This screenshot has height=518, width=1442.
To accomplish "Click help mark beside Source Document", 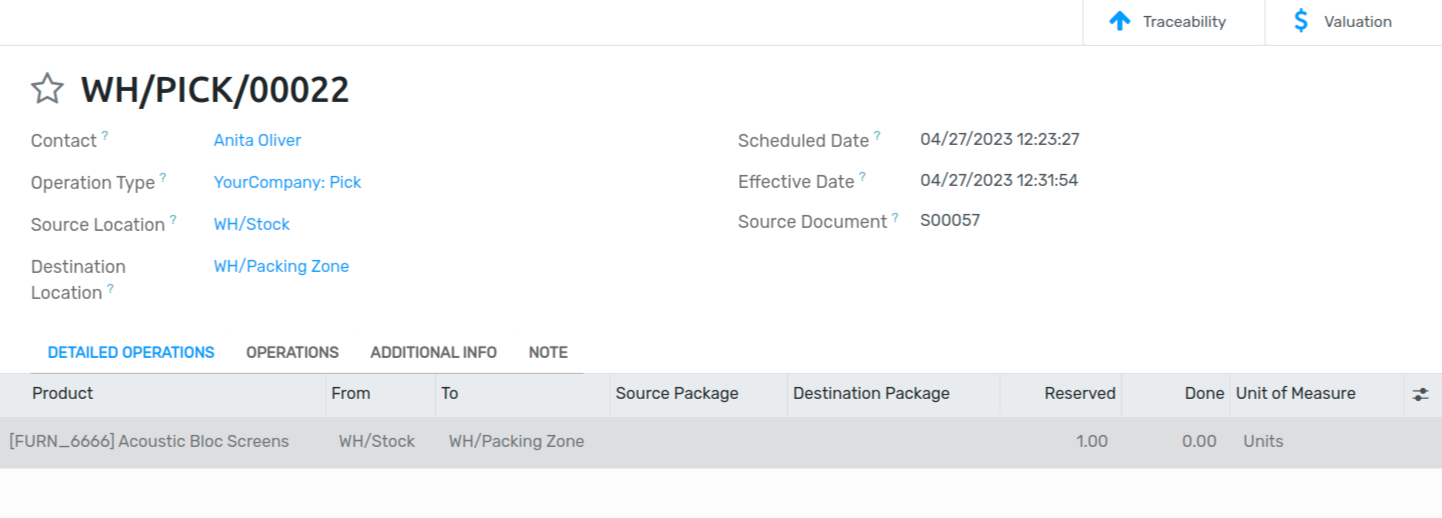I will tap(895, 216).
